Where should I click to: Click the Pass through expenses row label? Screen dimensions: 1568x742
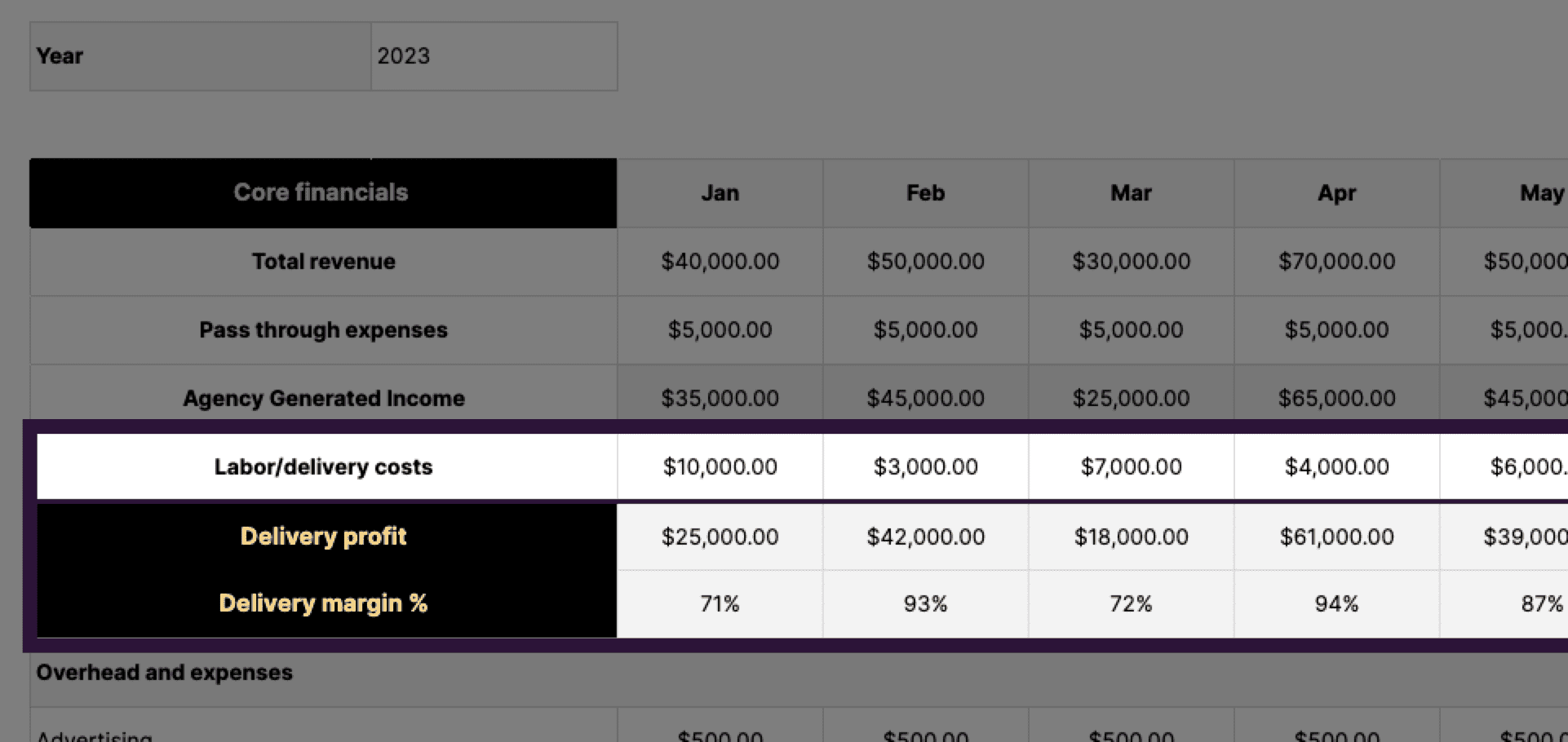click(x=323, y=330)
